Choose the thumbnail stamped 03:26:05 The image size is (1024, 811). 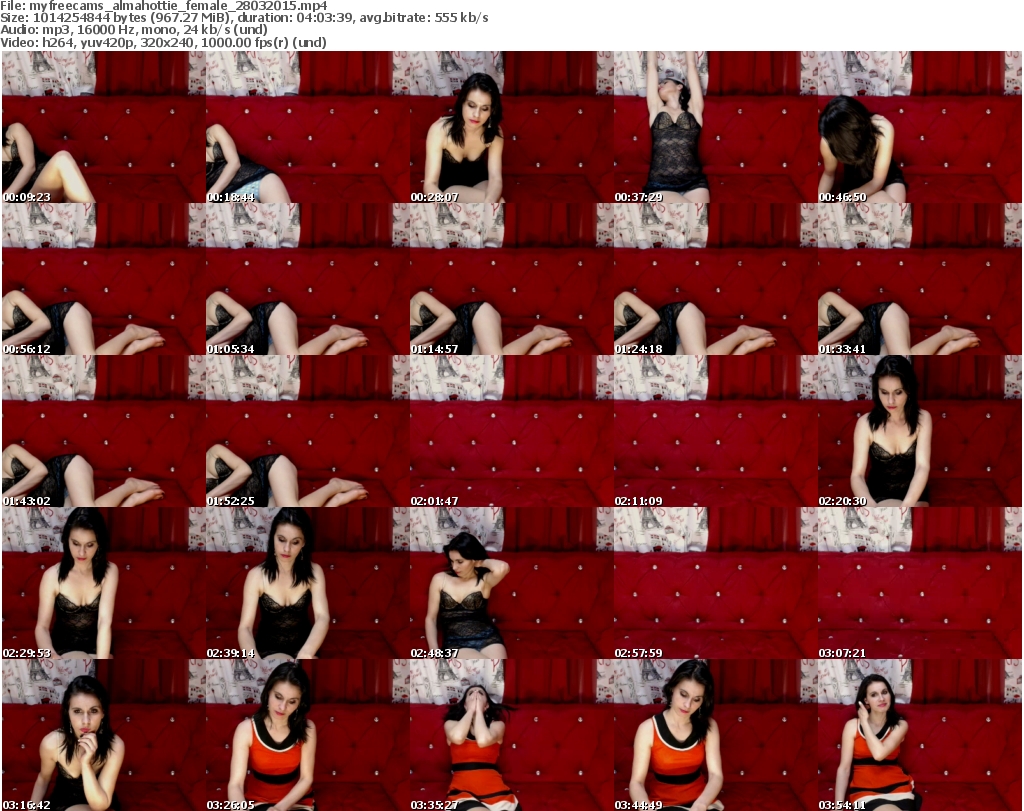(308, 735)
